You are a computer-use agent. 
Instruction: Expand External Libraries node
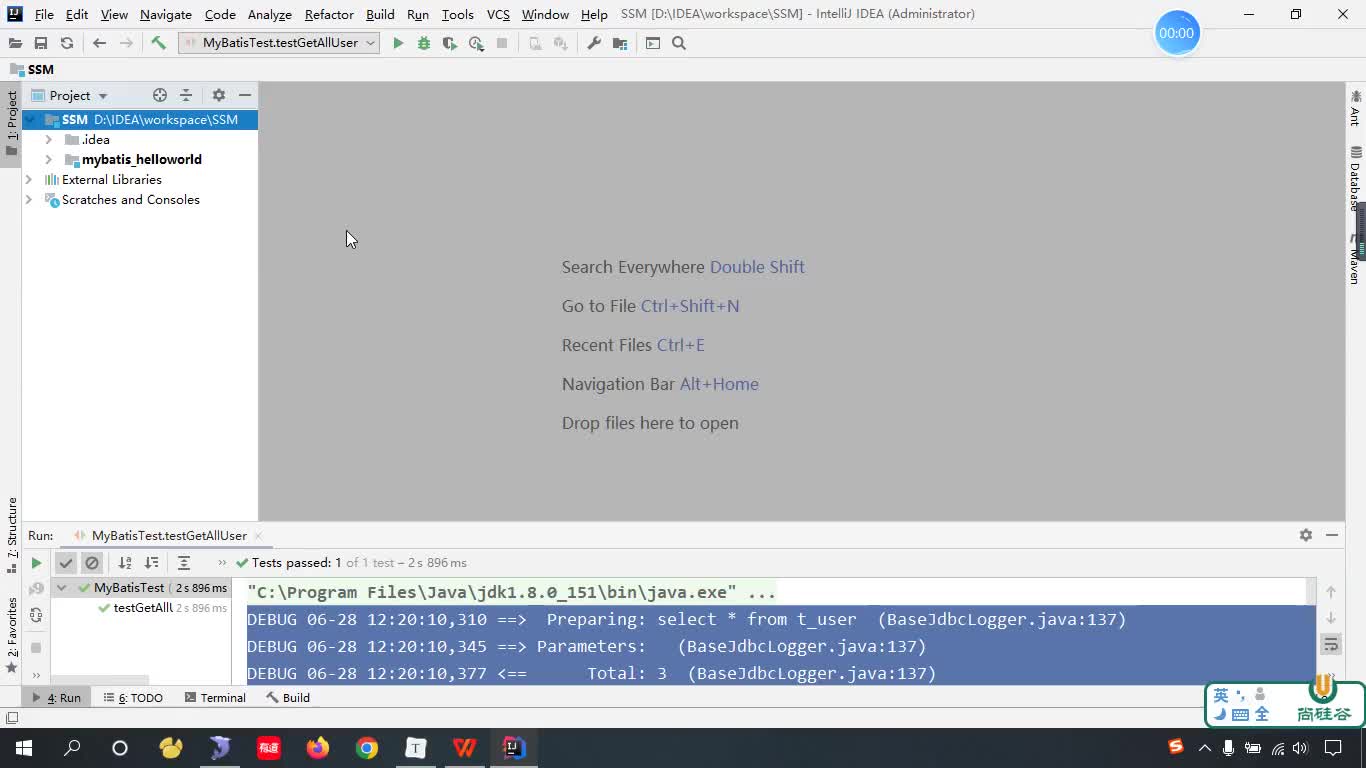[29, 179]
